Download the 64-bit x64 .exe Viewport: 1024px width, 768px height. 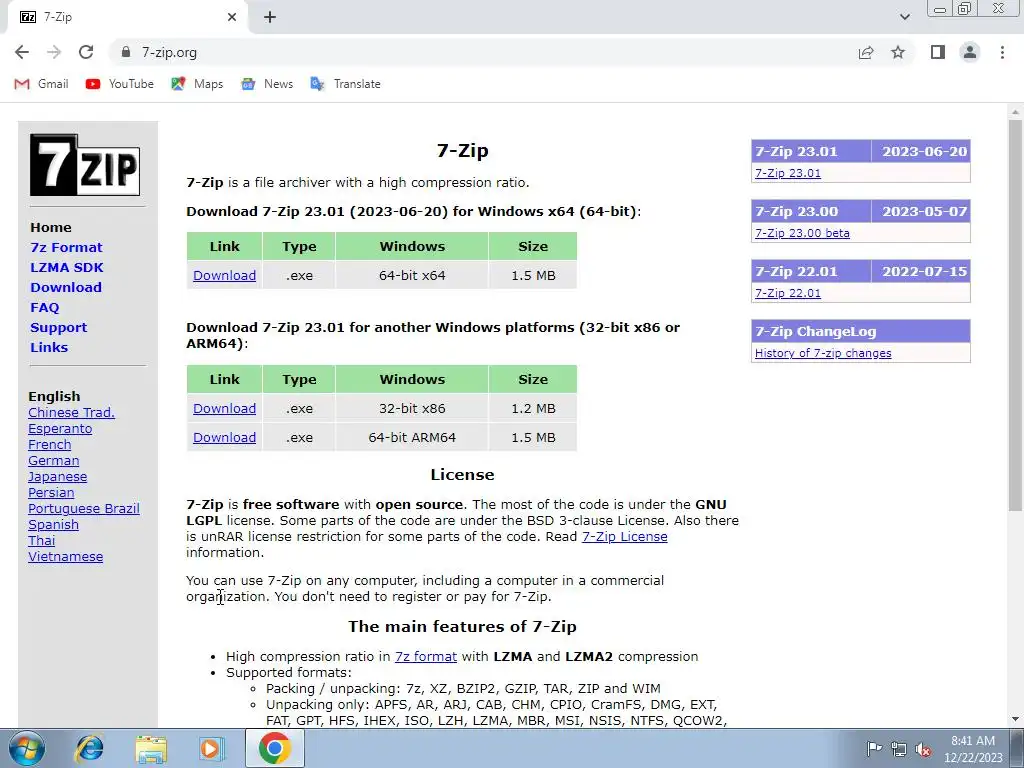click(x=224, y=276)
